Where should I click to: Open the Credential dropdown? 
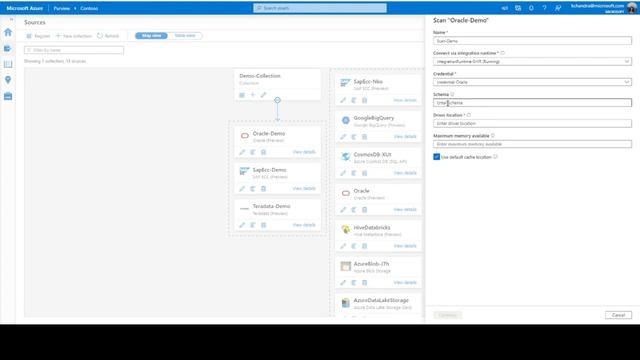[532, 82]
